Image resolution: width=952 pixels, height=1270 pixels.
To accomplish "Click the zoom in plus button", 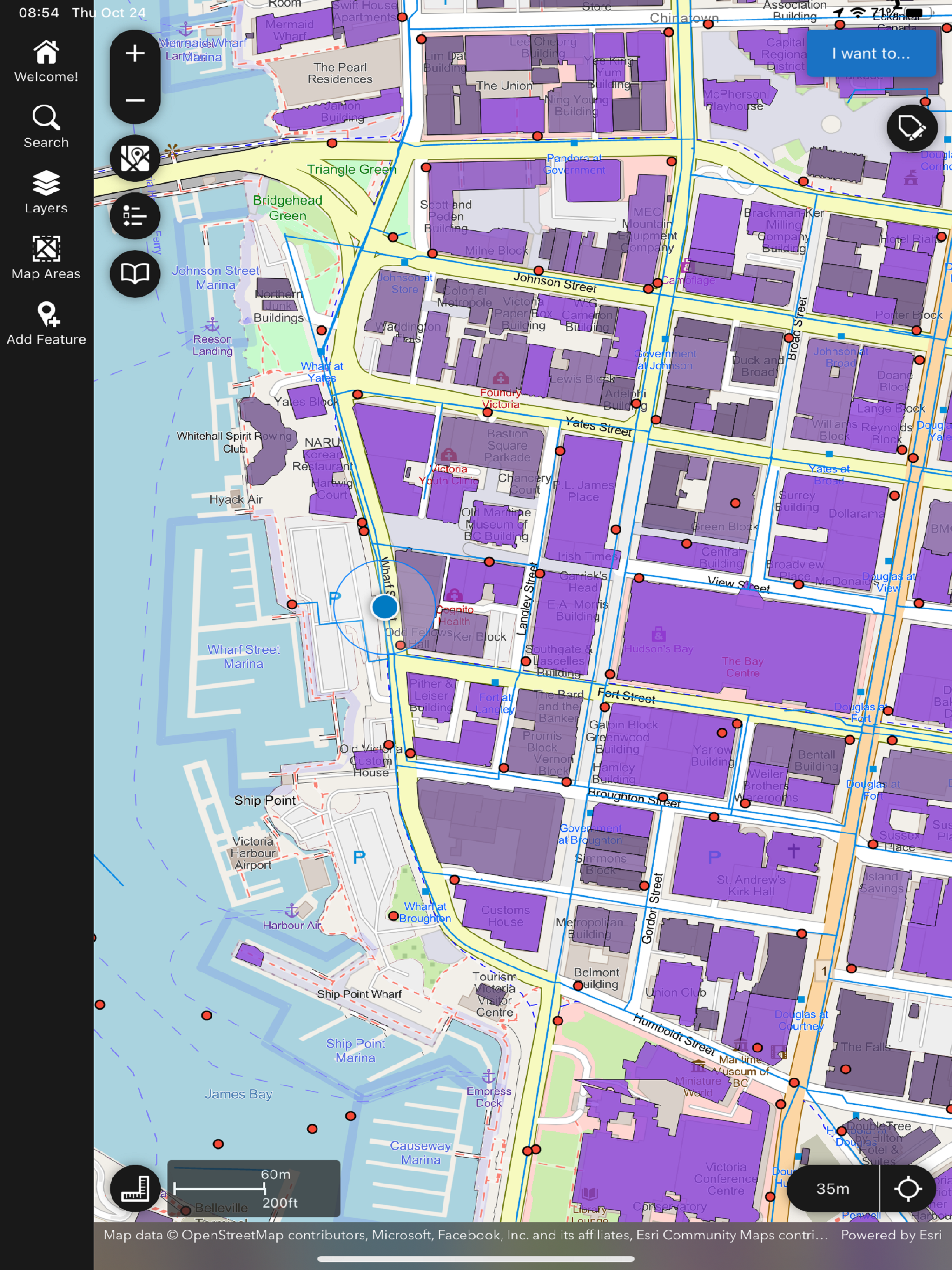I will [x=135, y=53].
